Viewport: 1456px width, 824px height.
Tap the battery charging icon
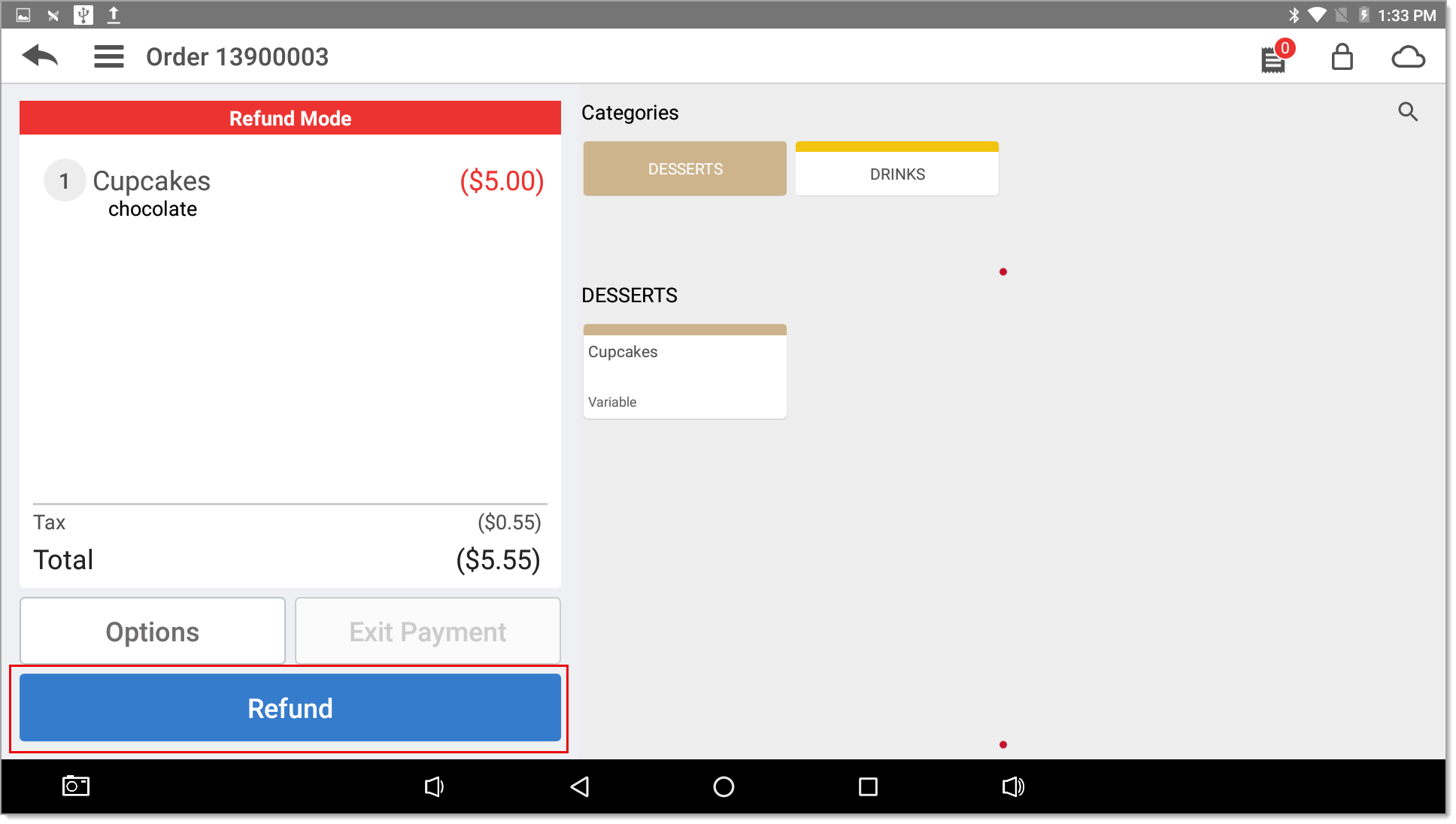pos(1363,15)
